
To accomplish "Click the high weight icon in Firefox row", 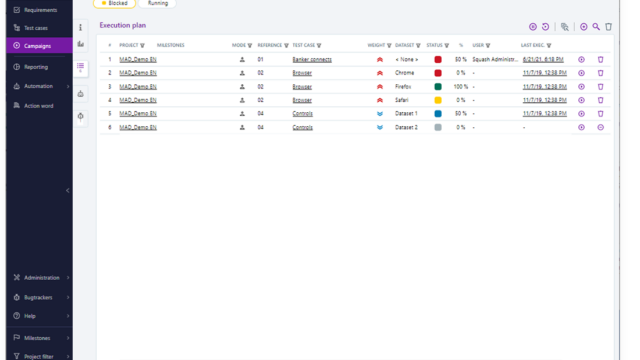I will point(380,87).
